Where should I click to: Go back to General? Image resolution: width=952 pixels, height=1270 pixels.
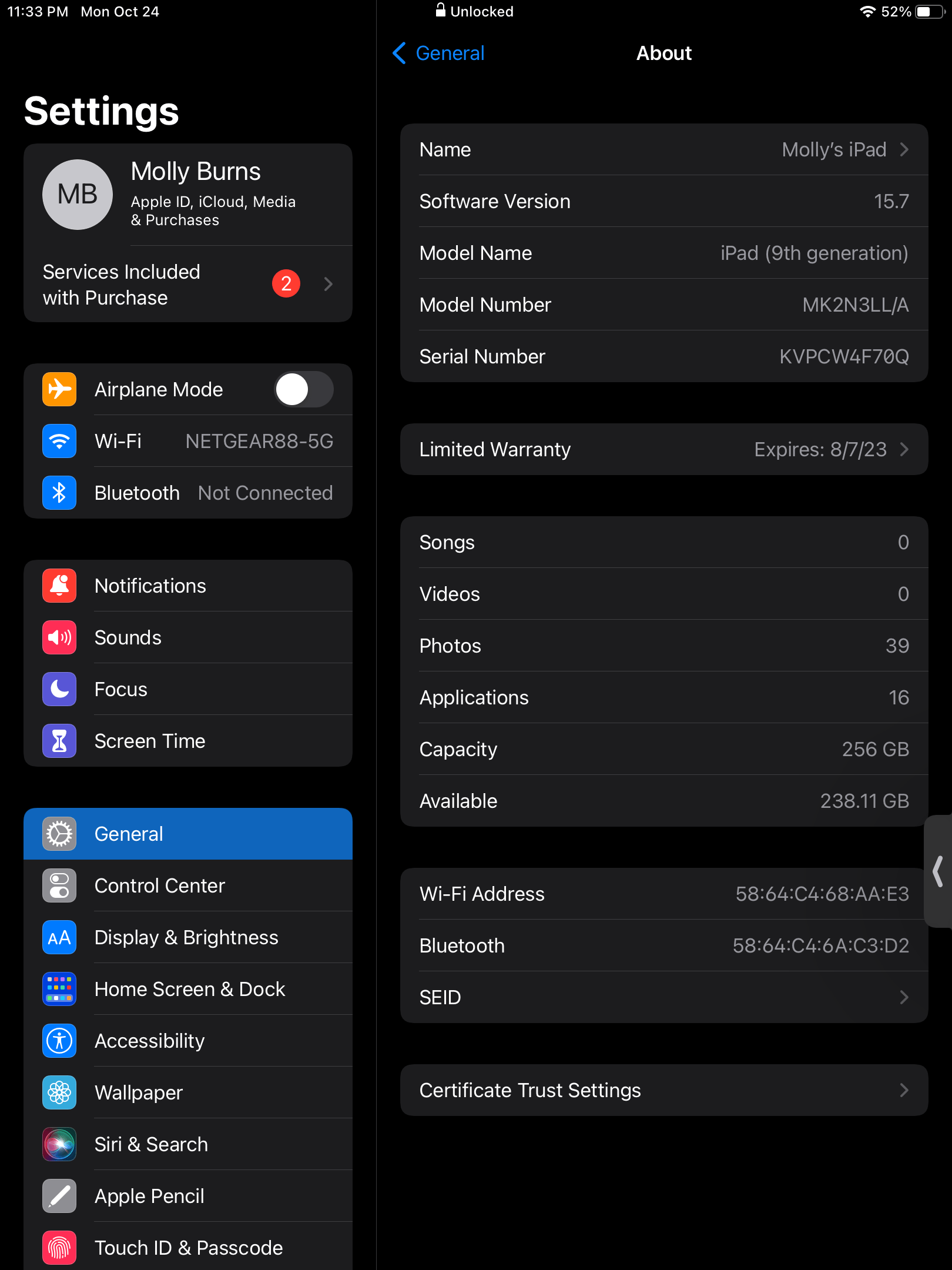coord(437,53)
